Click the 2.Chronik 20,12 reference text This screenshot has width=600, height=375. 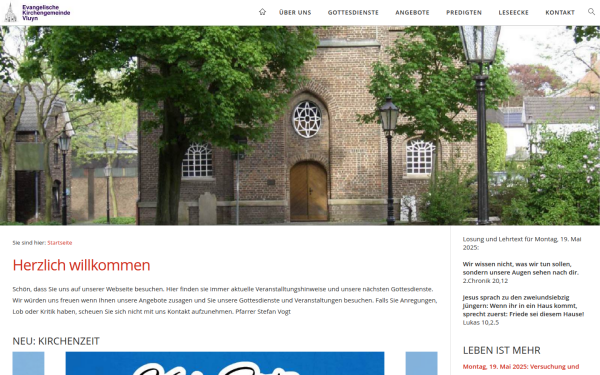[485, 281]
